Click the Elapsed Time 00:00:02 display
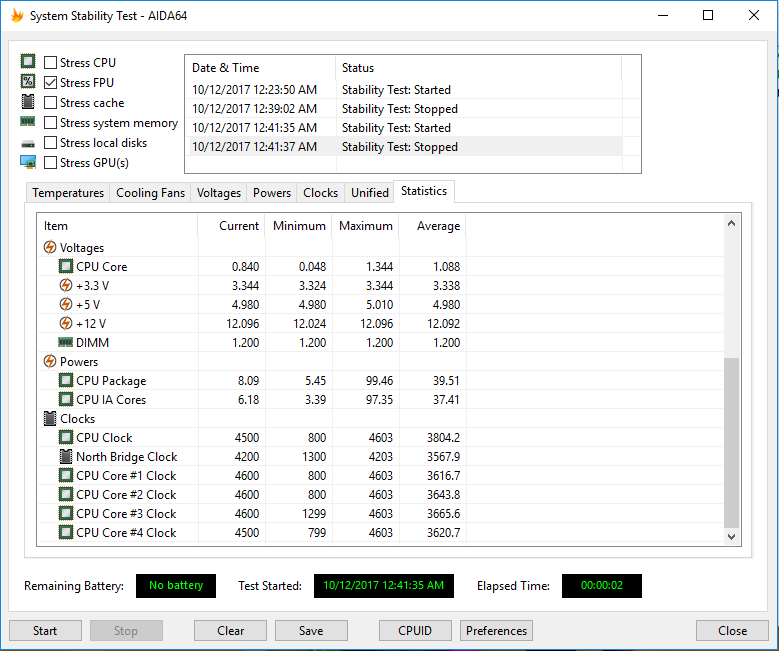Screen dimensions: 779x651 tap(602, 585)
